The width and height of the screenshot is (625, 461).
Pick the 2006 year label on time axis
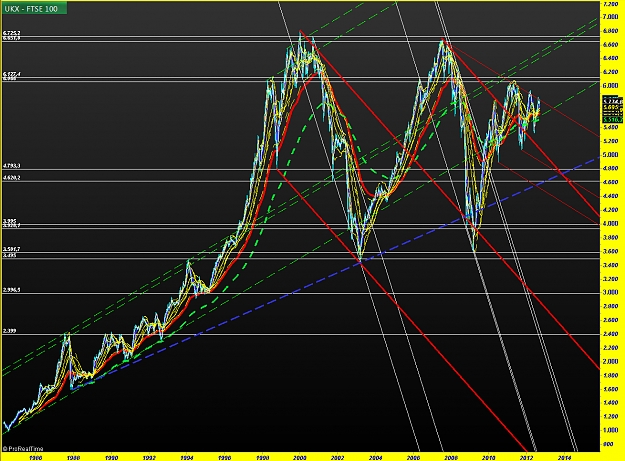pos(413,458)
